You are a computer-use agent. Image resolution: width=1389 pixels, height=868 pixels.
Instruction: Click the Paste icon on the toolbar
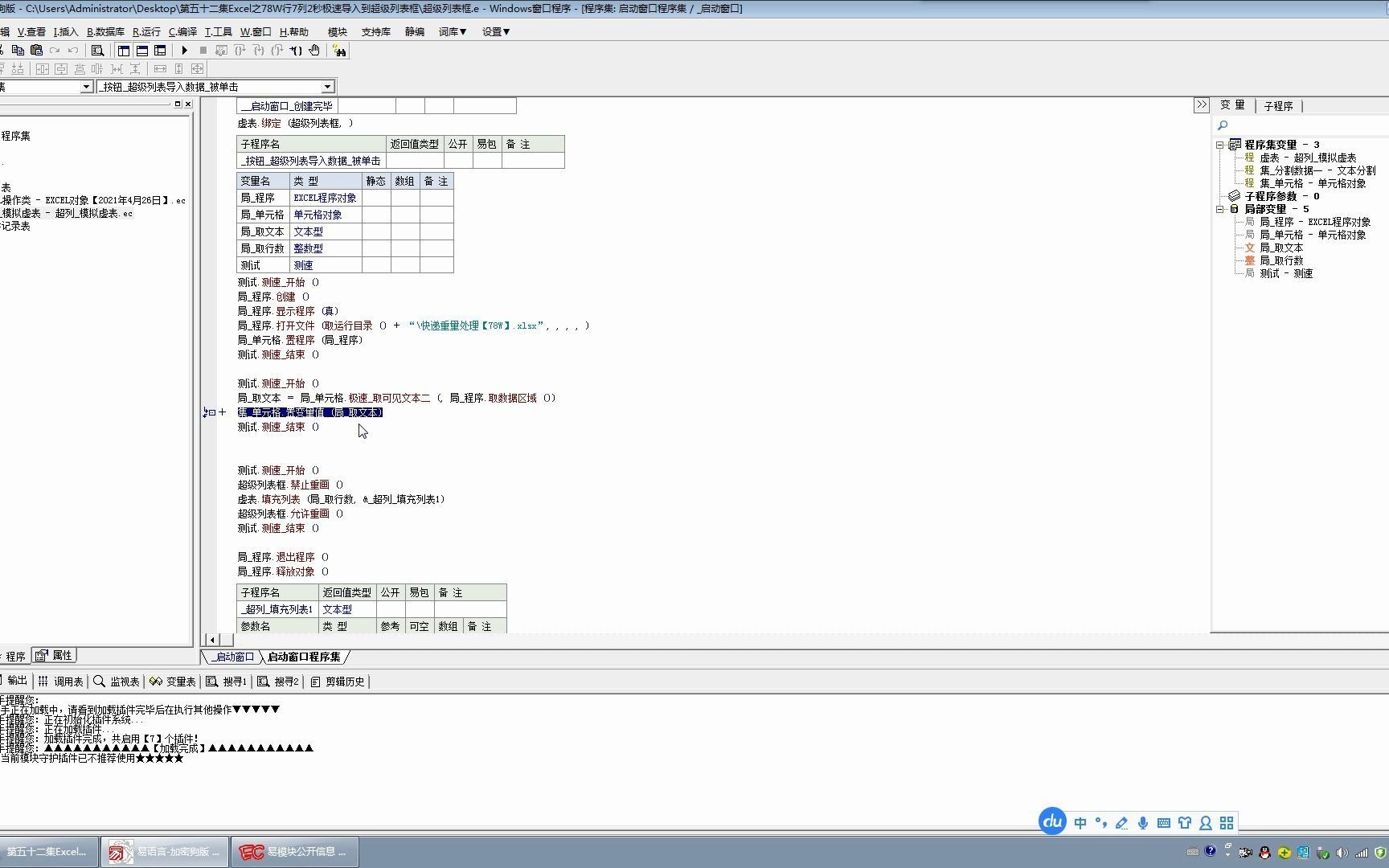click(x=36, y=50)
